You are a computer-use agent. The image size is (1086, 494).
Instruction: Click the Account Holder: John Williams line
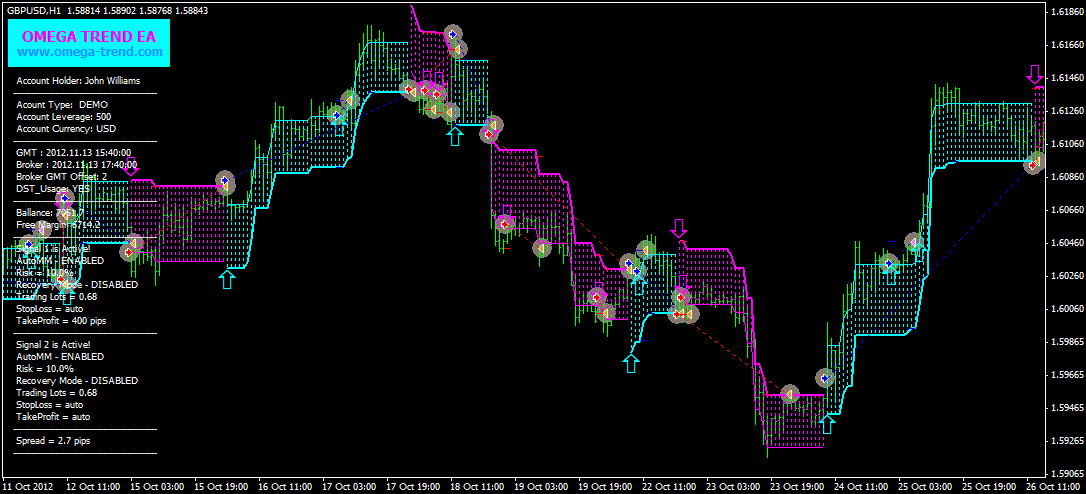tap(78, 81)
